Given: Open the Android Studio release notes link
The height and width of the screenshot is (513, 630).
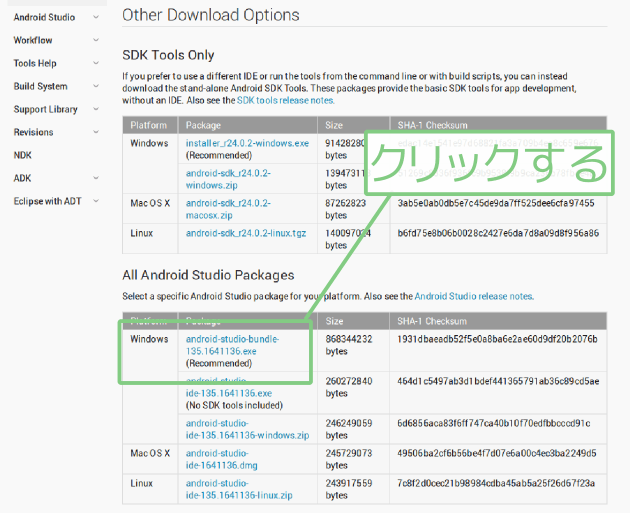Looking at the screenshot, I should tap(474, 296).
